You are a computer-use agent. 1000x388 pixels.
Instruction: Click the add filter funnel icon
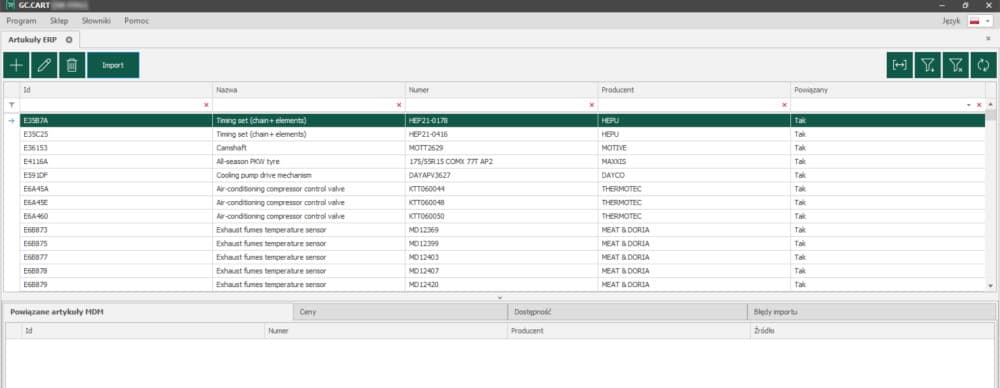927,65
